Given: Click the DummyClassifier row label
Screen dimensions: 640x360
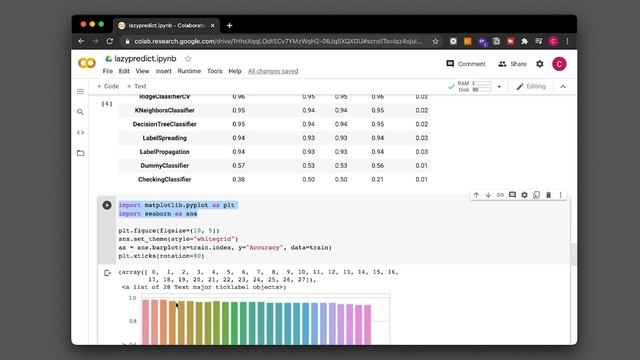Looking at the screenshot, I should [164, 166].
